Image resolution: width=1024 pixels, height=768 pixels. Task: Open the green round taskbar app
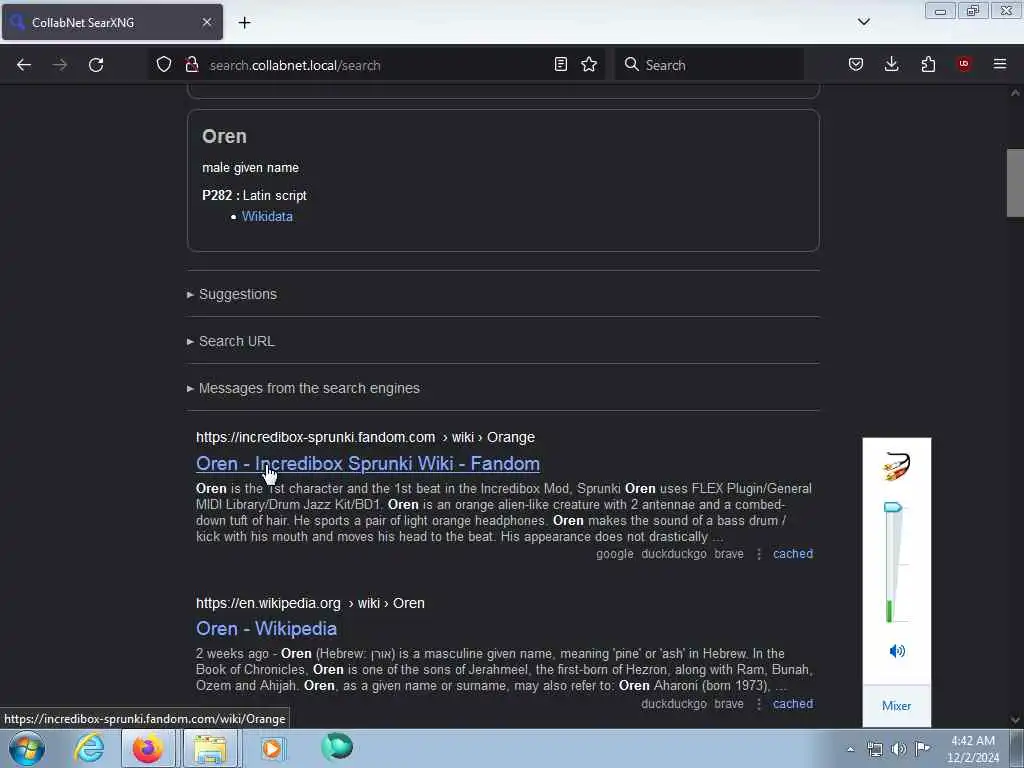(337, 746)
